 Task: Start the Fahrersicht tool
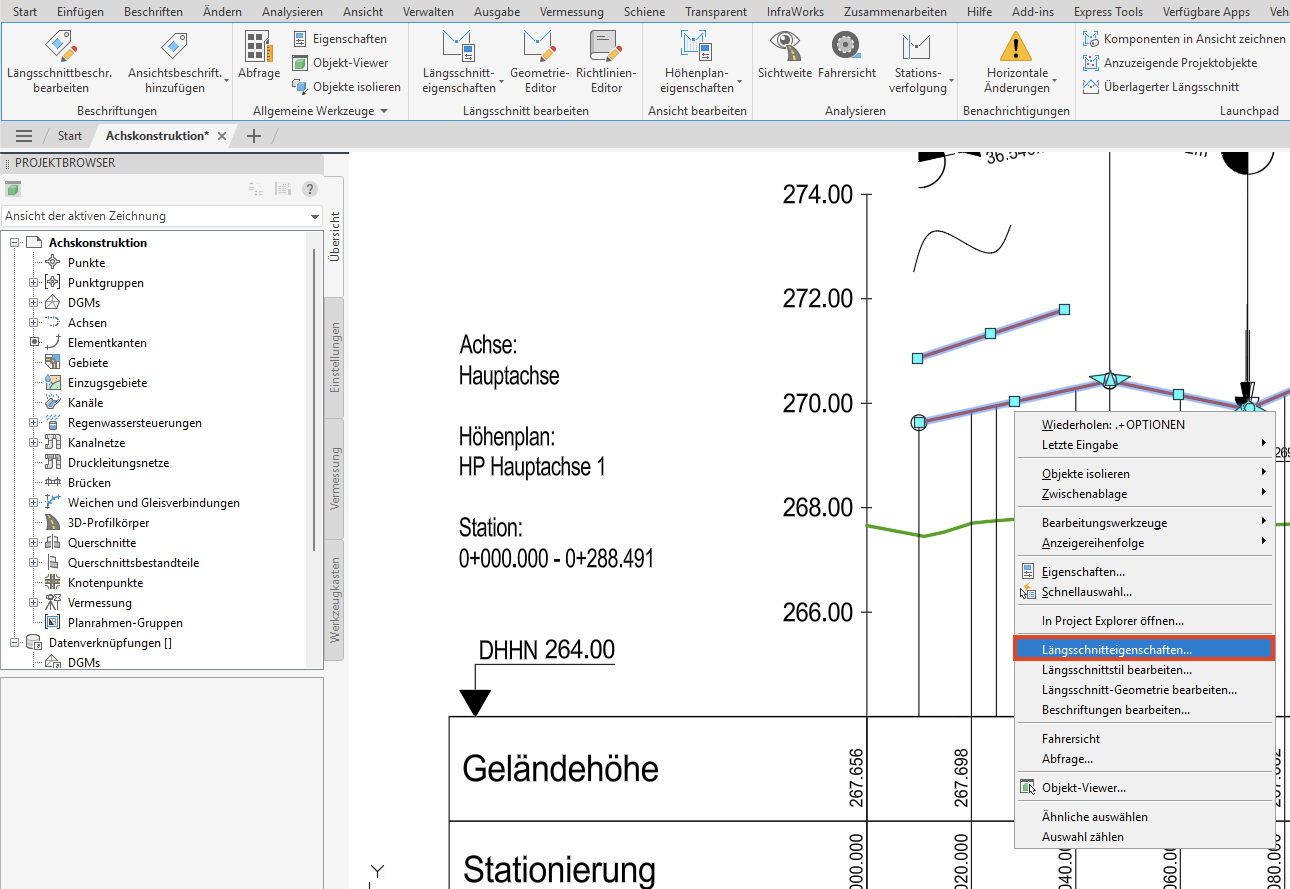point(846,55)
